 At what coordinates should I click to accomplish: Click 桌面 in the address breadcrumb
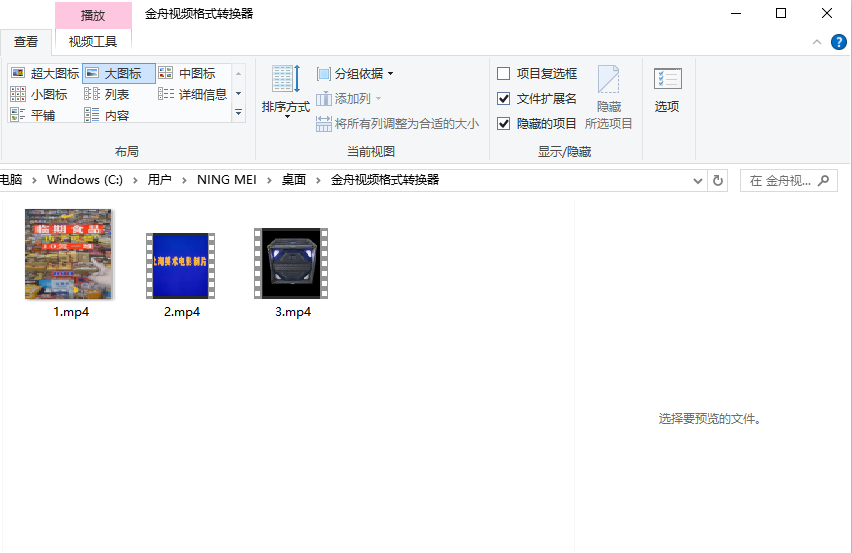(293, 180)
